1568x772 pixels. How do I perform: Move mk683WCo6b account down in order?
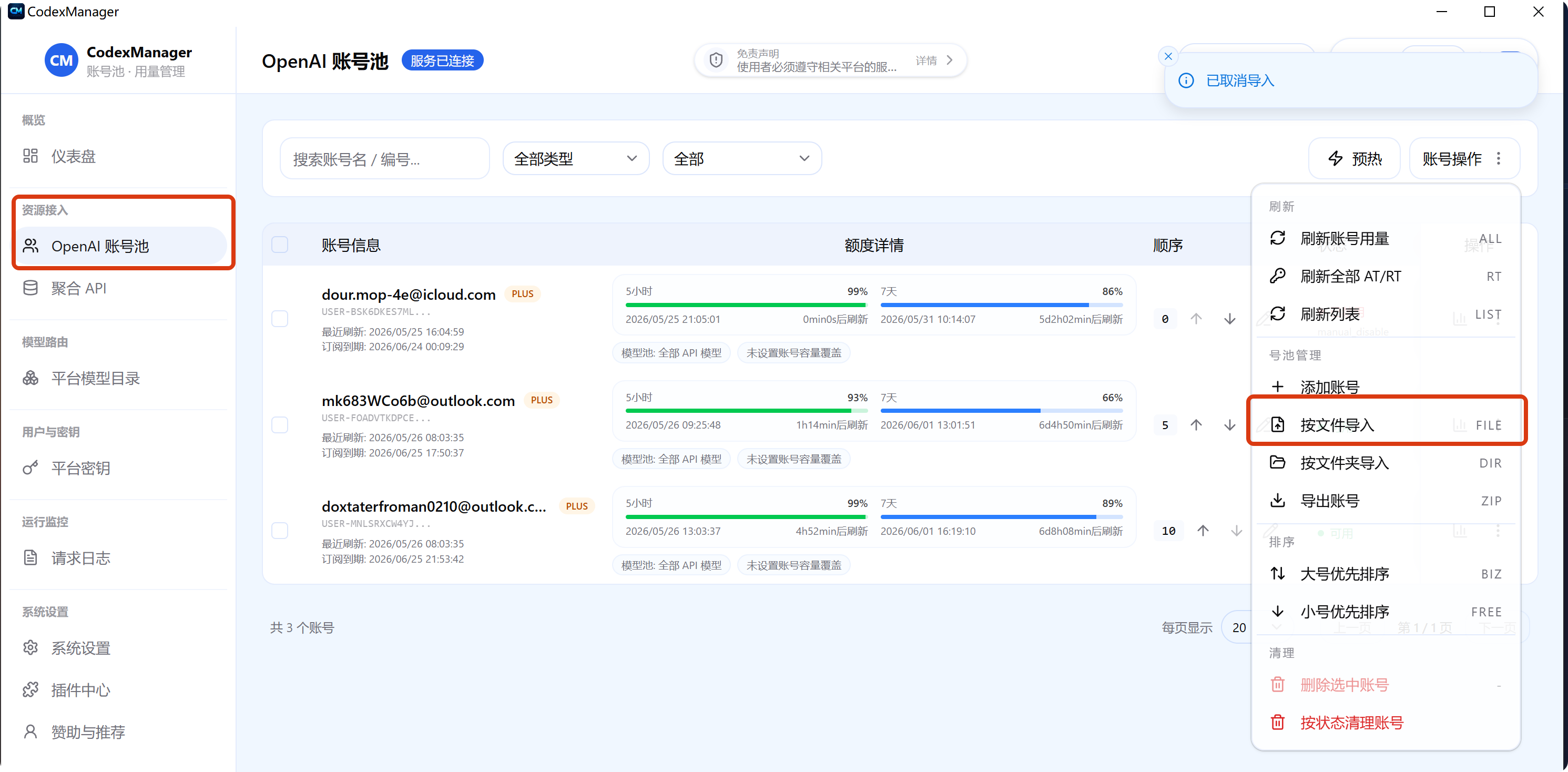[x=1229, y=424]
